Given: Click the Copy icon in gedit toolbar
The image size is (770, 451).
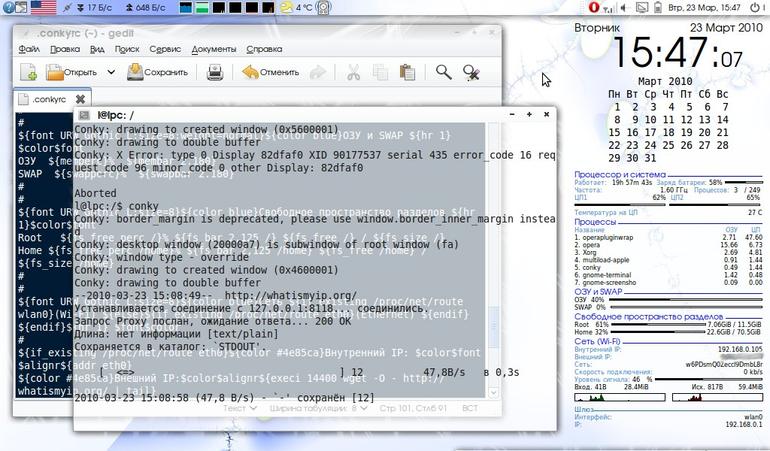Looking at the screenshot, I should click(380, 72).
